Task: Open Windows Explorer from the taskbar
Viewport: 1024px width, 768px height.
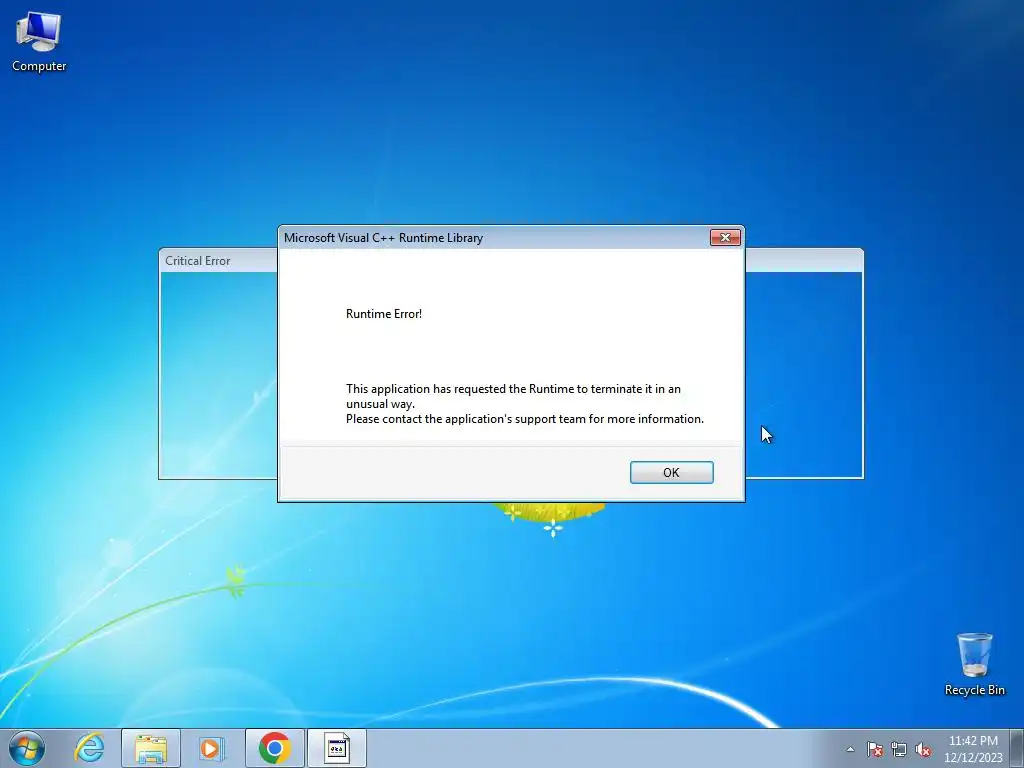Action: 151,748
